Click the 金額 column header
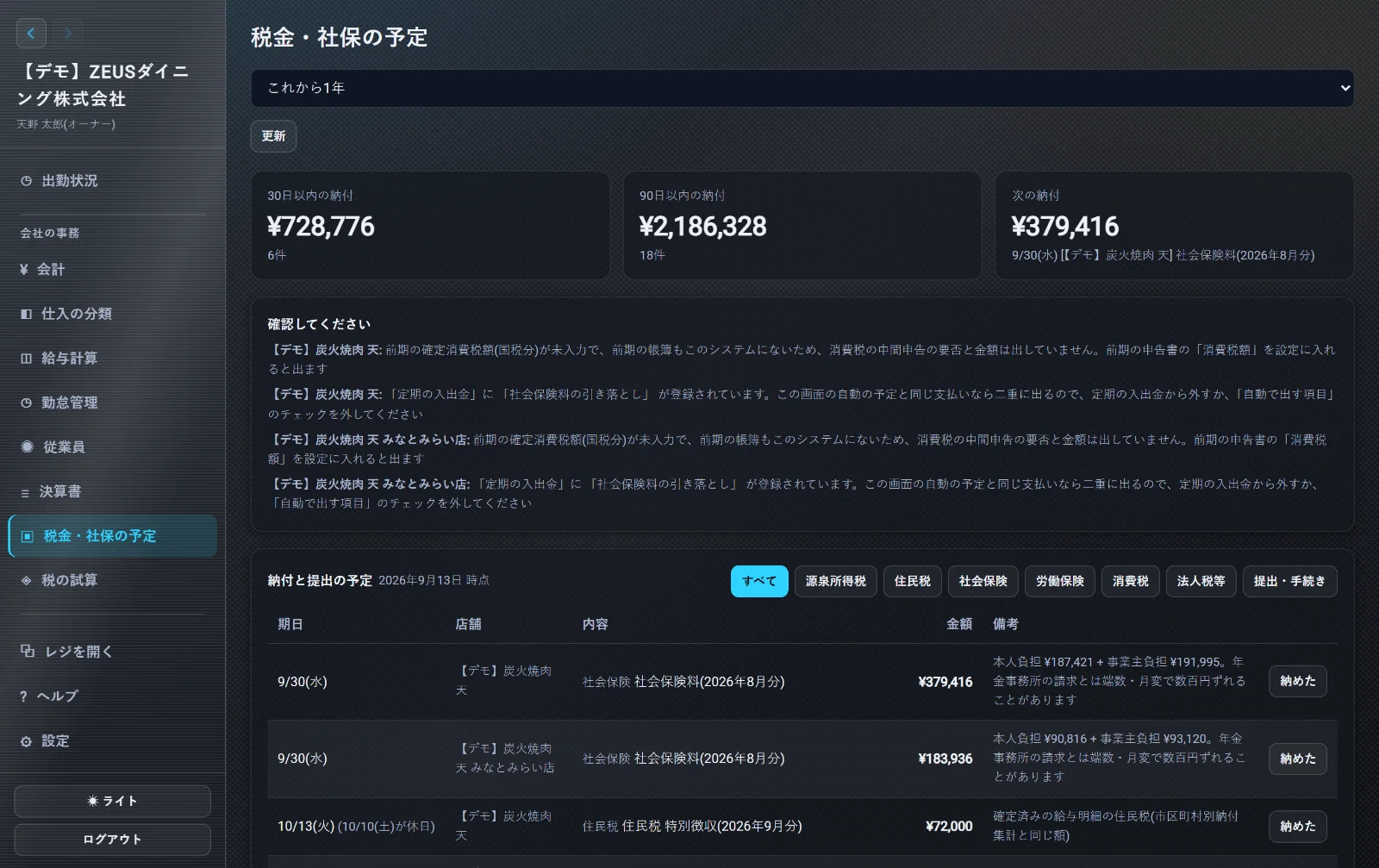The height and width of the screenshot is (868, 1379). [959, 624]
